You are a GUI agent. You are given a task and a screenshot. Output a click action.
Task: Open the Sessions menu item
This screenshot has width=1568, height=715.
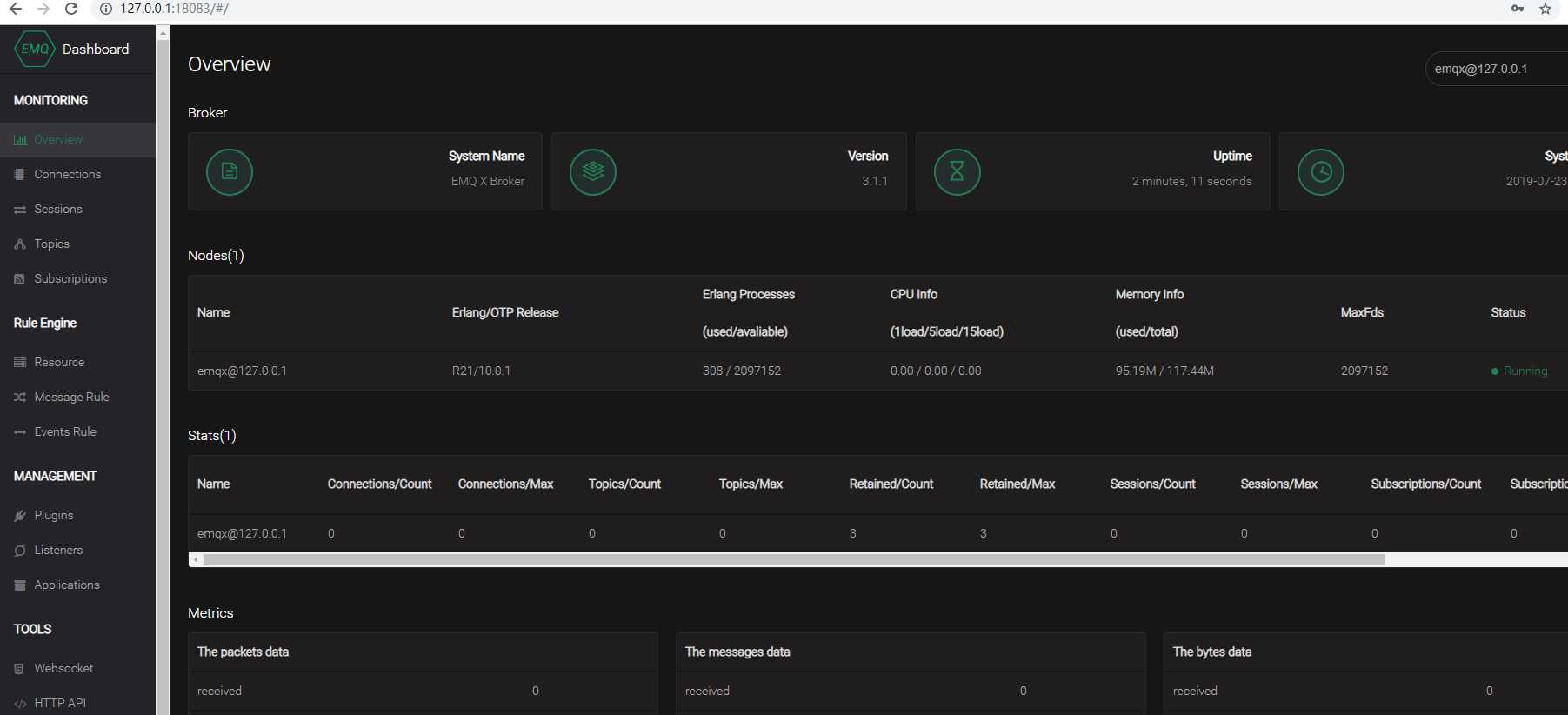coord(78,209)
